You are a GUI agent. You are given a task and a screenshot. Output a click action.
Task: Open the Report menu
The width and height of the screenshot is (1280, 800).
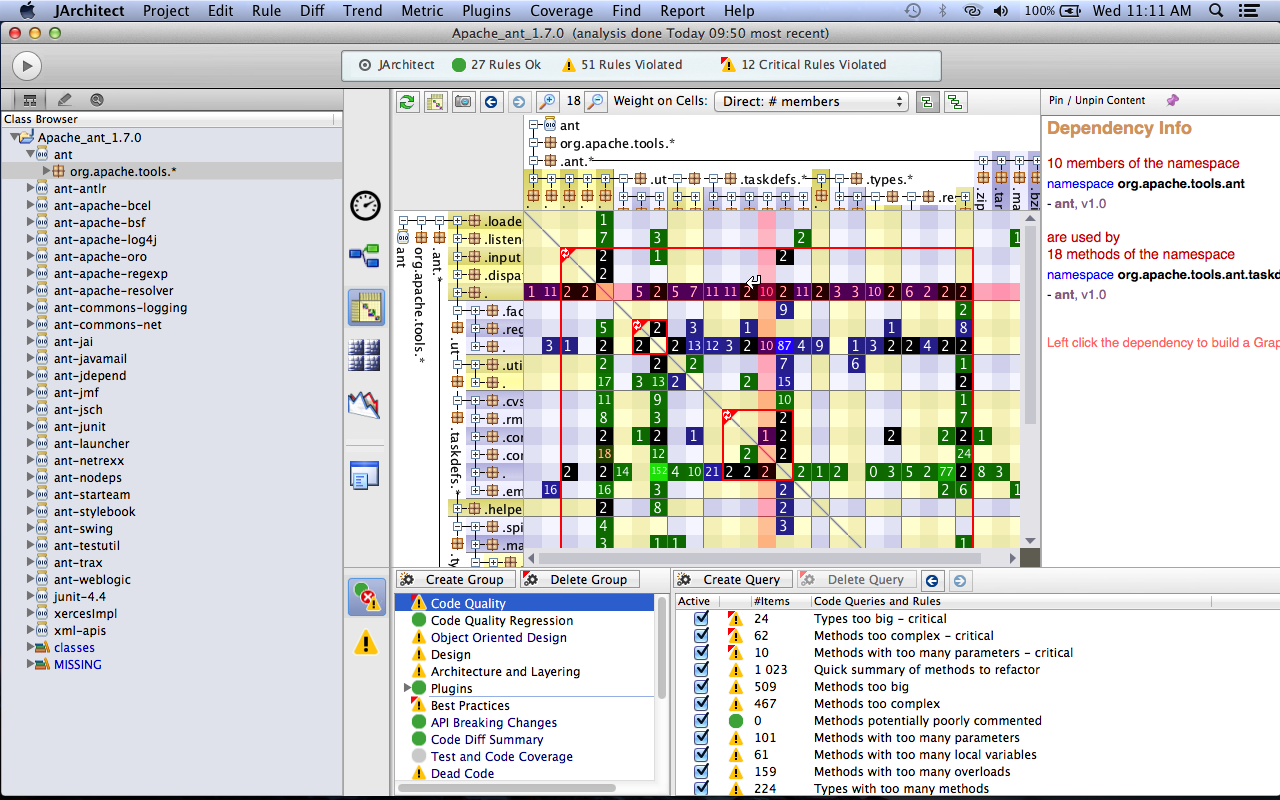coord(682,10)
